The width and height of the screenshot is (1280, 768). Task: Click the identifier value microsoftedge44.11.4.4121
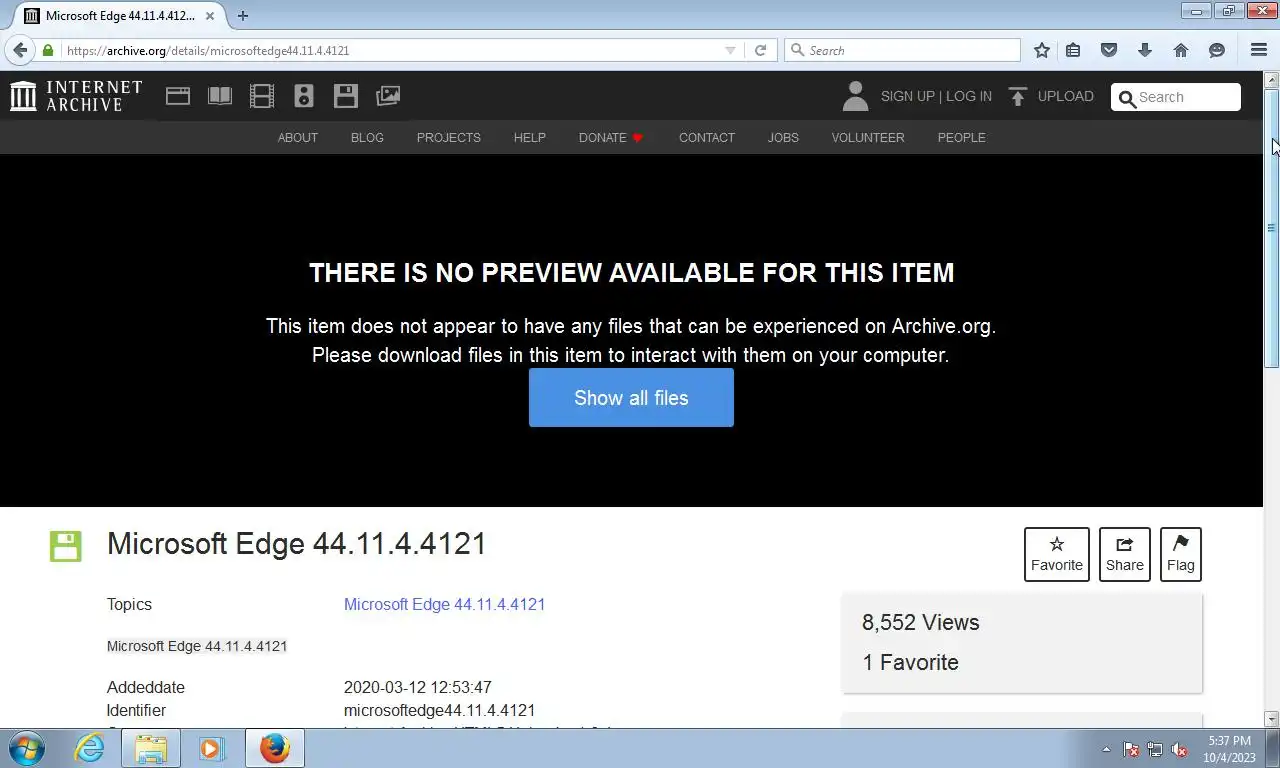click(x=440, y=711)
